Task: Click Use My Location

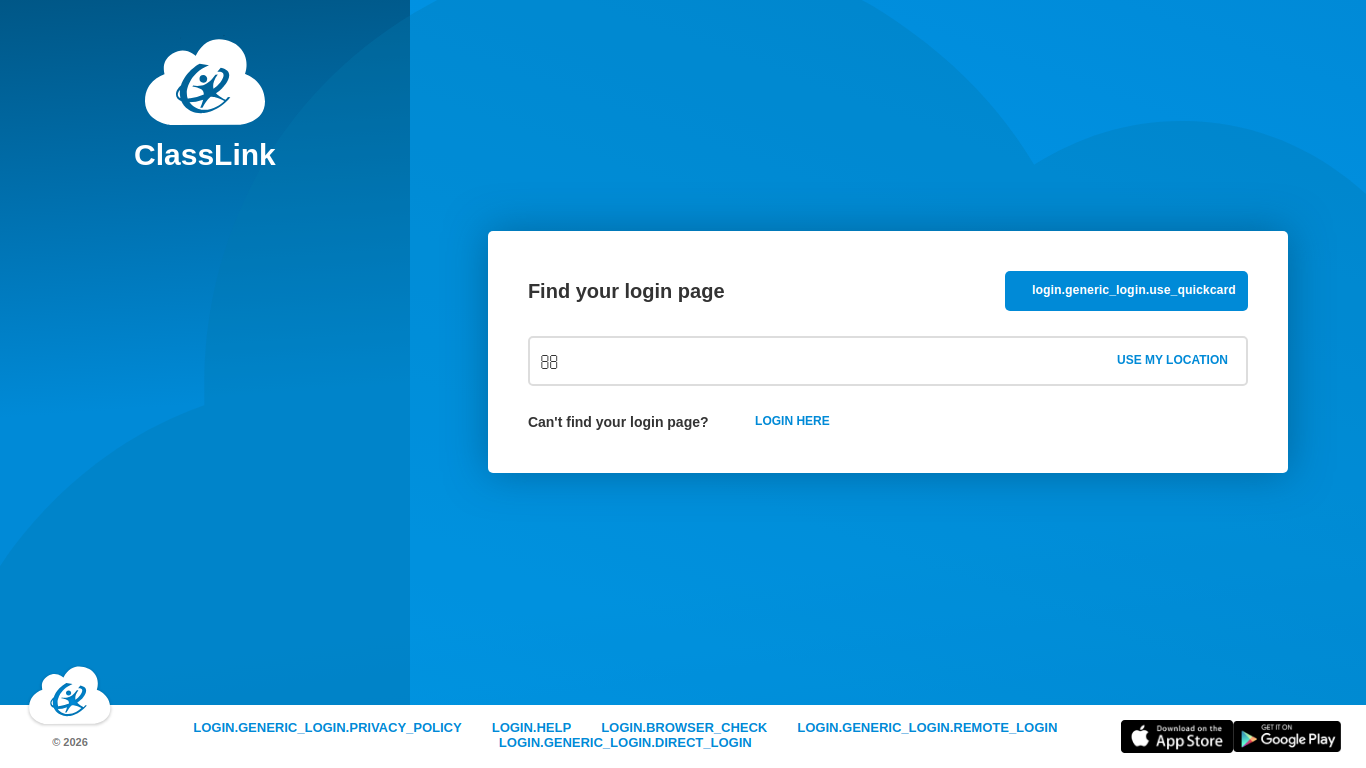Action: point(1172,360)
